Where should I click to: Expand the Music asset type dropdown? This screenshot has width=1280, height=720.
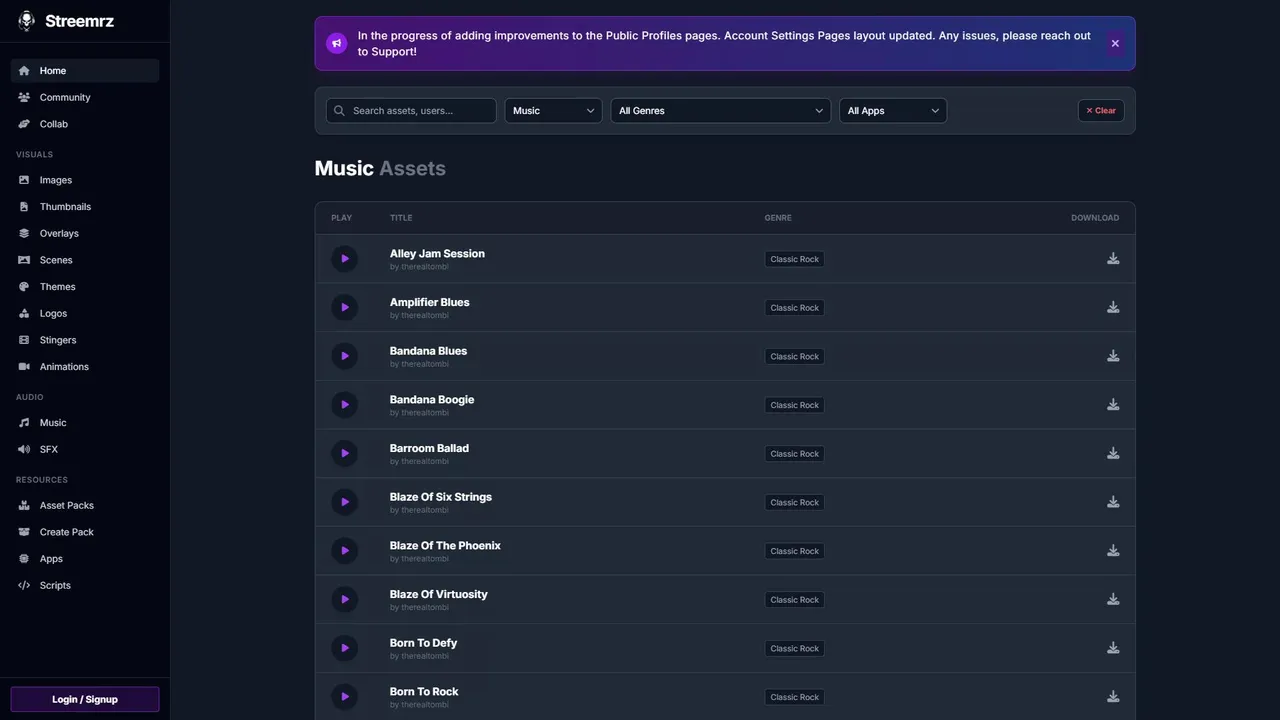(x=553, y=111)
